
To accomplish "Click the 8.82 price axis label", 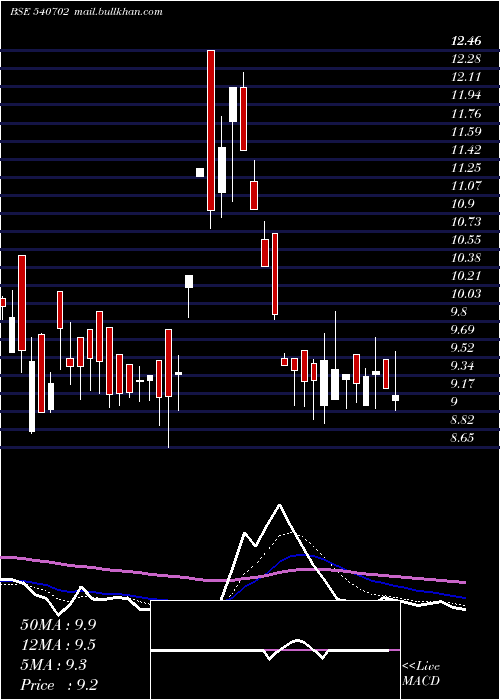I will pos(462,420).
